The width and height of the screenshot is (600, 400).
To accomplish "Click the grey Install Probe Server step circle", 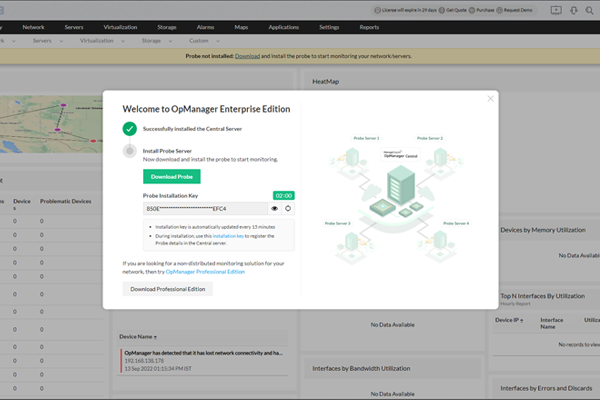I will [130, 151].
